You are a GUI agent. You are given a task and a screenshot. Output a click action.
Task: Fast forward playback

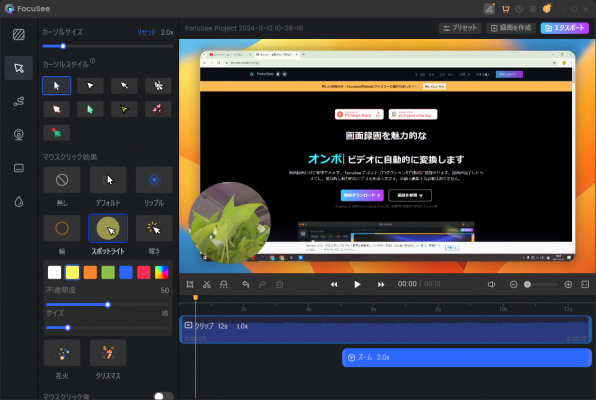(x=381, y=284)
